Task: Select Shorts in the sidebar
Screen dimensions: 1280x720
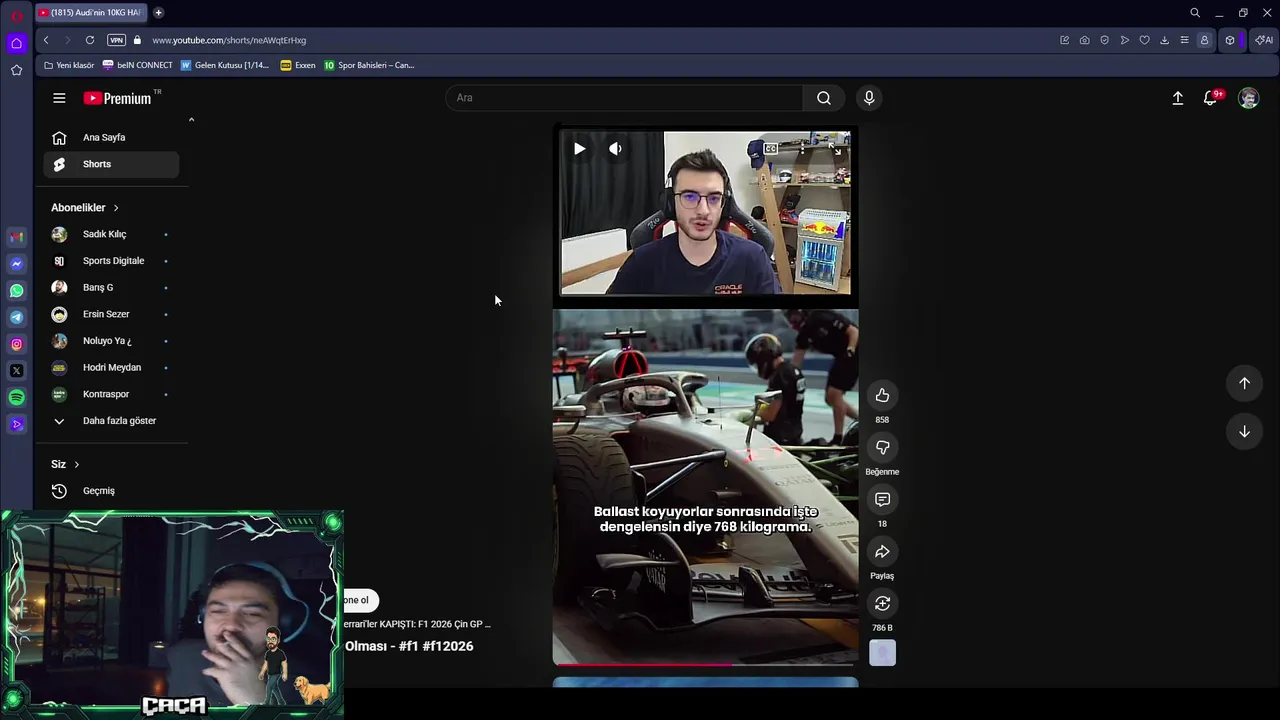Action: [x=111, y=164]
